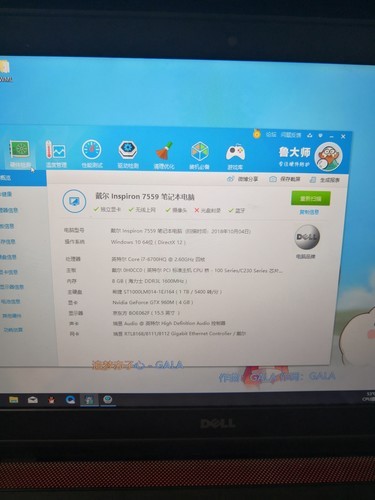Click the 'Nvidia GeForce GTX 960M' graphics value
Image resolution: width=375 pixels, height=500 pixels.
click(153, 302)
